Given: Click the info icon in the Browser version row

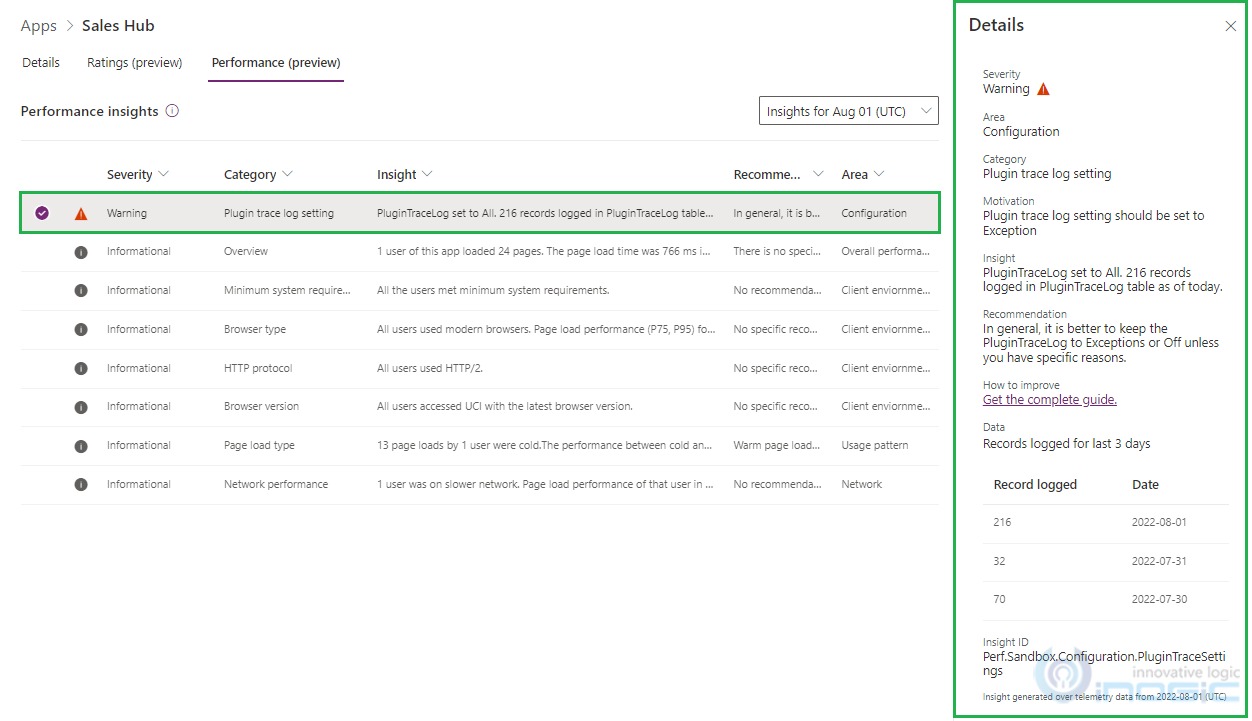Looking at the screenshot, I should click(81, 407).
